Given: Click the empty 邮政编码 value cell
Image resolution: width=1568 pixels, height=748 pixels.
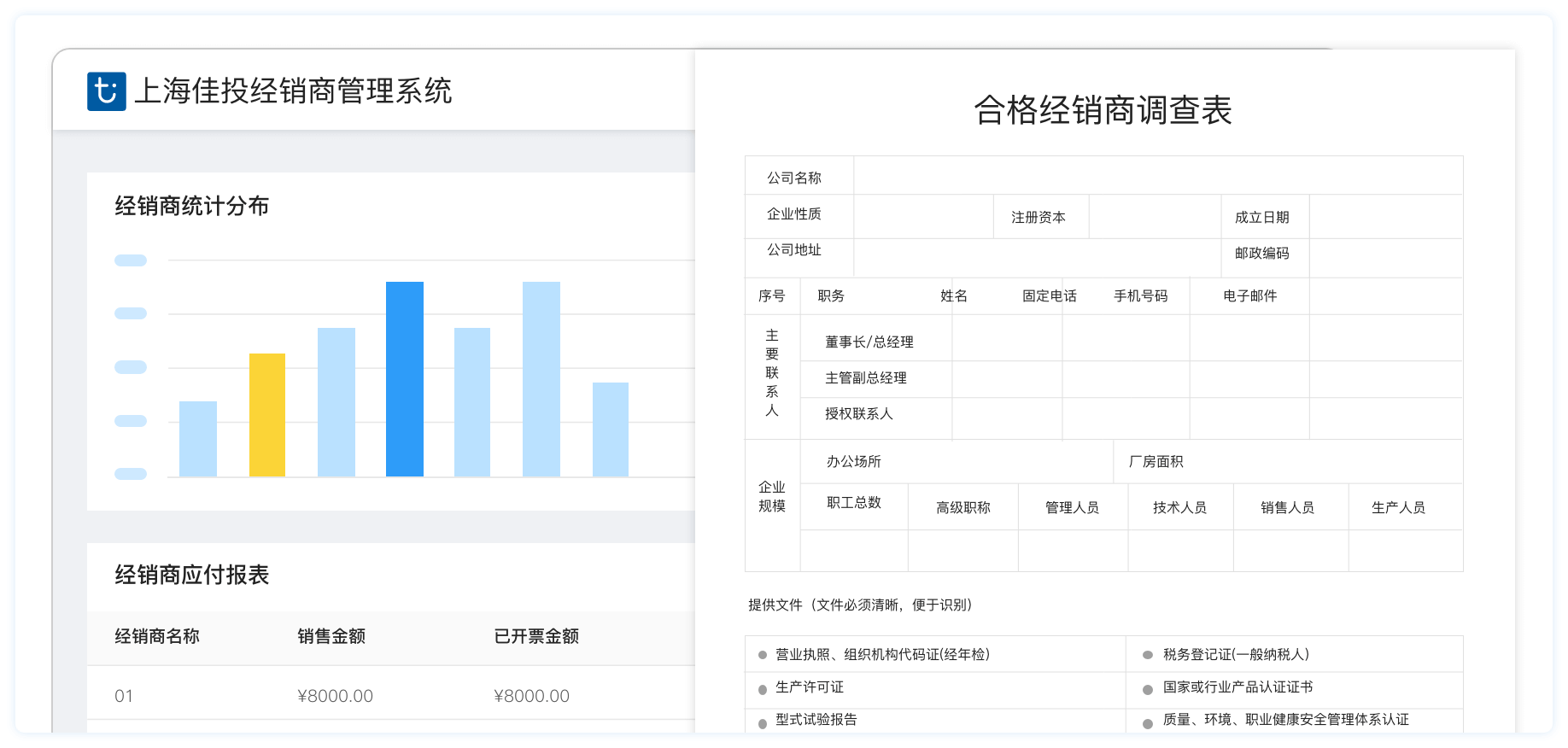Looking at the screenshot, I should (1385, 257).
